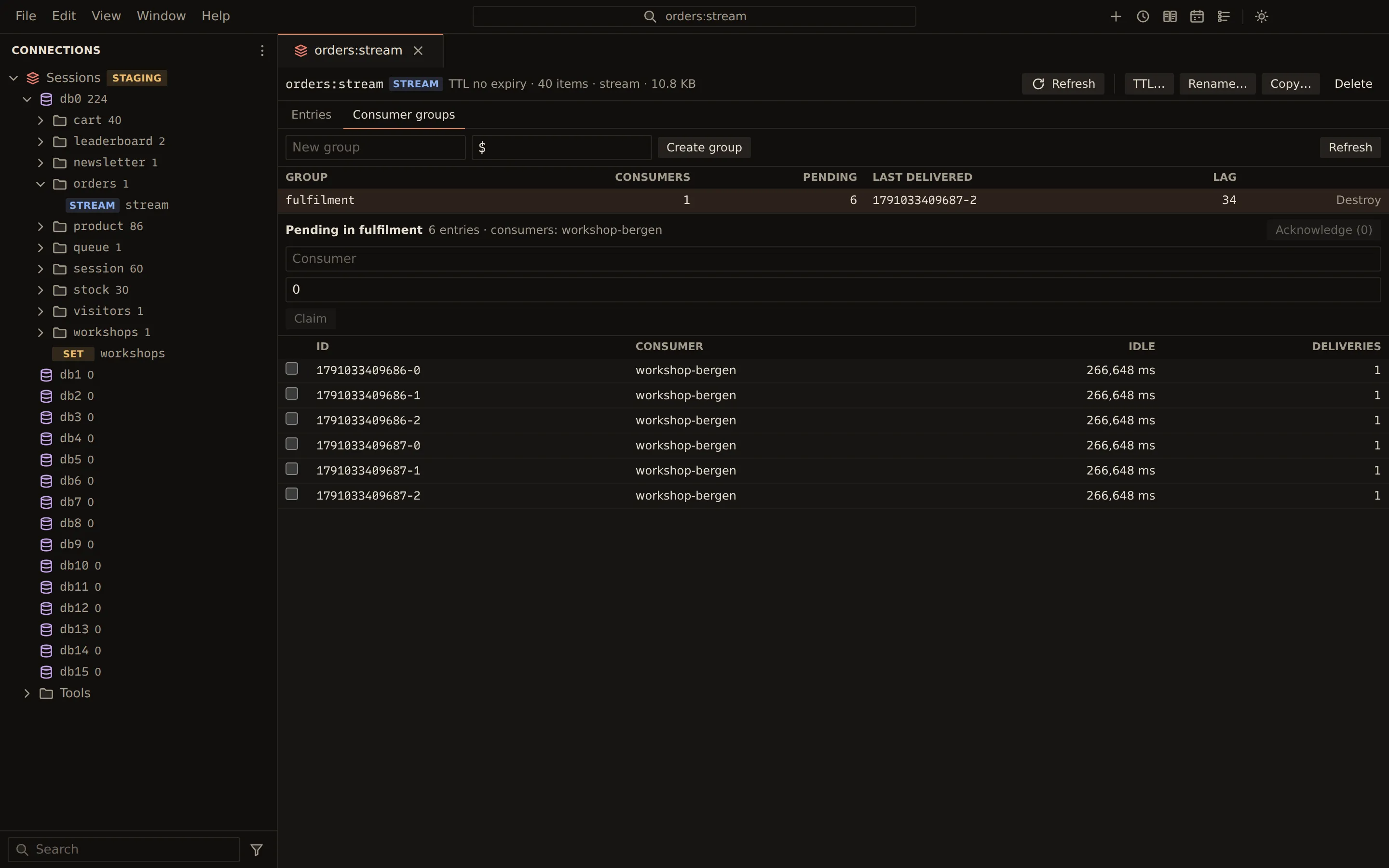The width and height of the screenshot is (1389, 868).
Task: Collapse the orders folder chevron
Action: 41,184
